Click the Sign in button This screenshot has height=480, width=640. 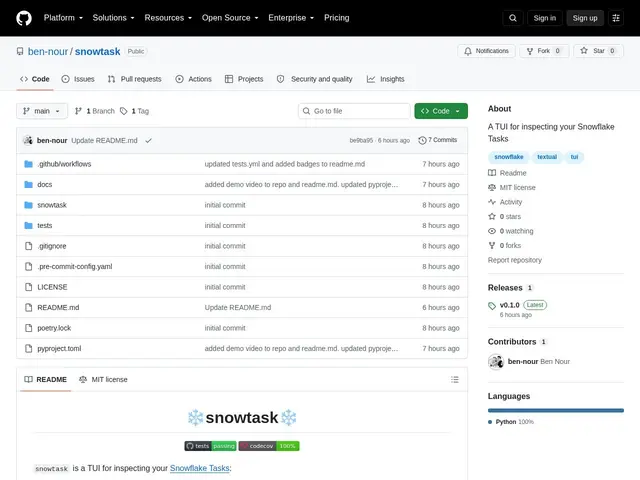click(x=544, y=18)
